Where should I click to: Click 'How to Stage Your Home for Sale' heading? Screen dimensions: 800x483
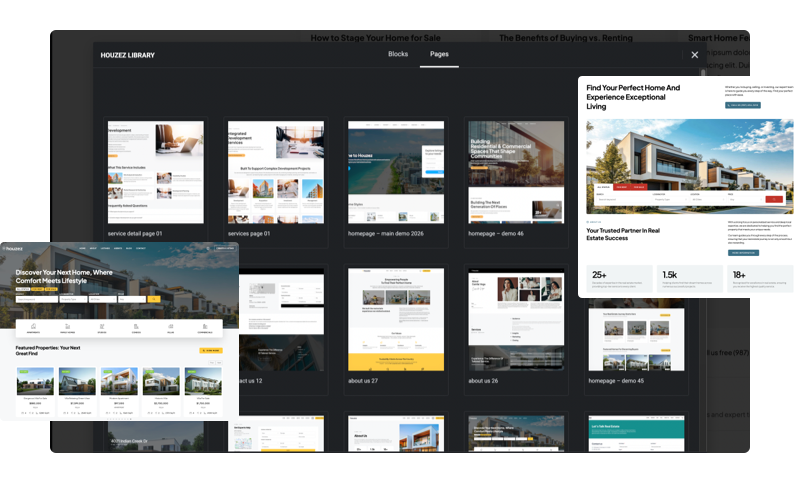click(376, 38)
